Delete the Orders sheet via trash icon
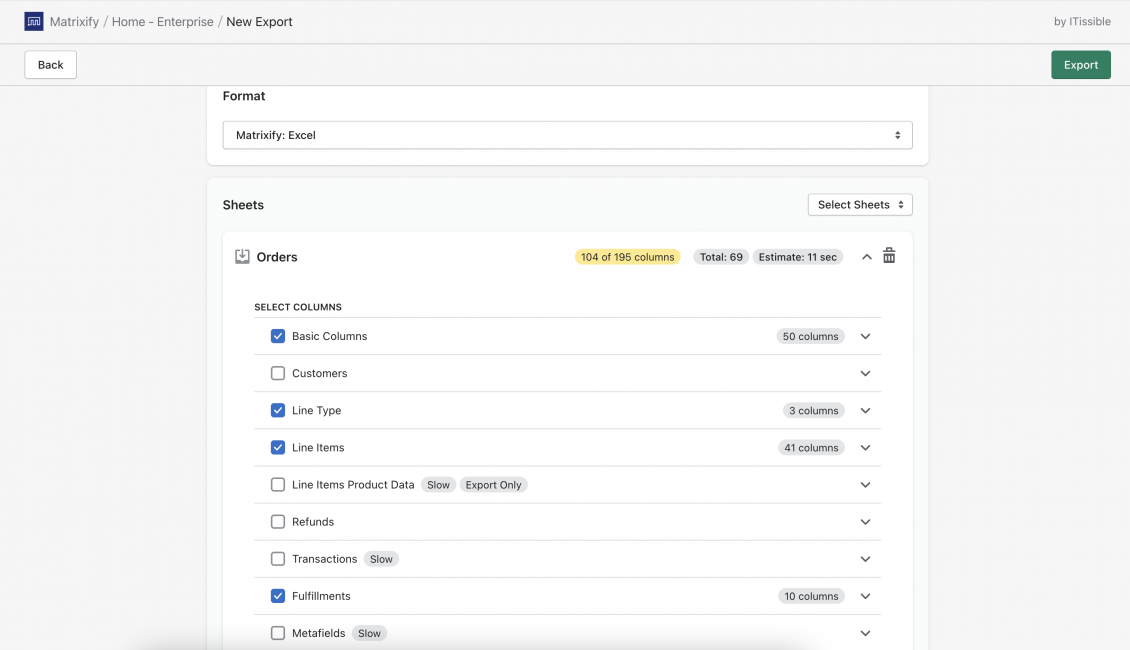The image size is (1130, 650). click(889, 256)
